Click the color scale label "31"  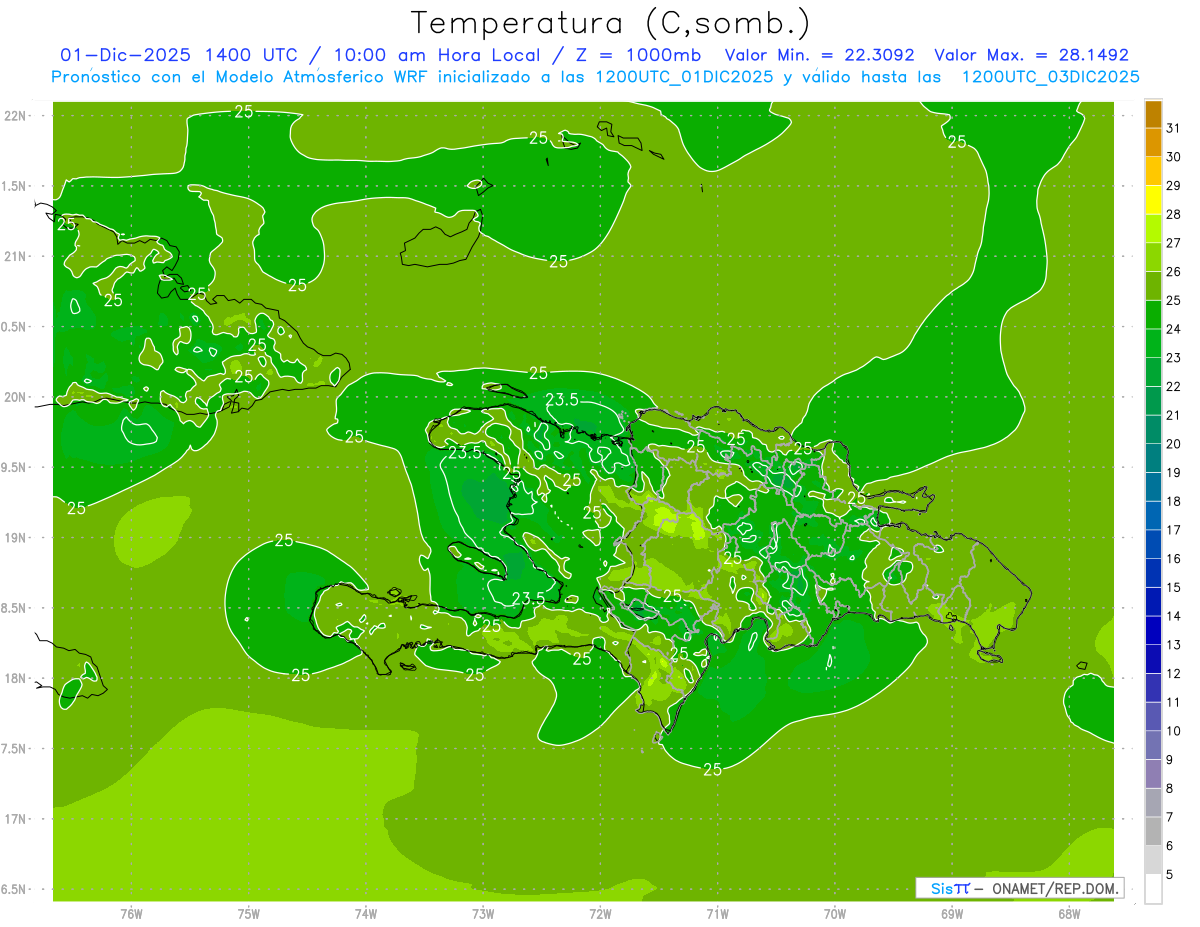pyautogui.click(x=1174, y=128)
